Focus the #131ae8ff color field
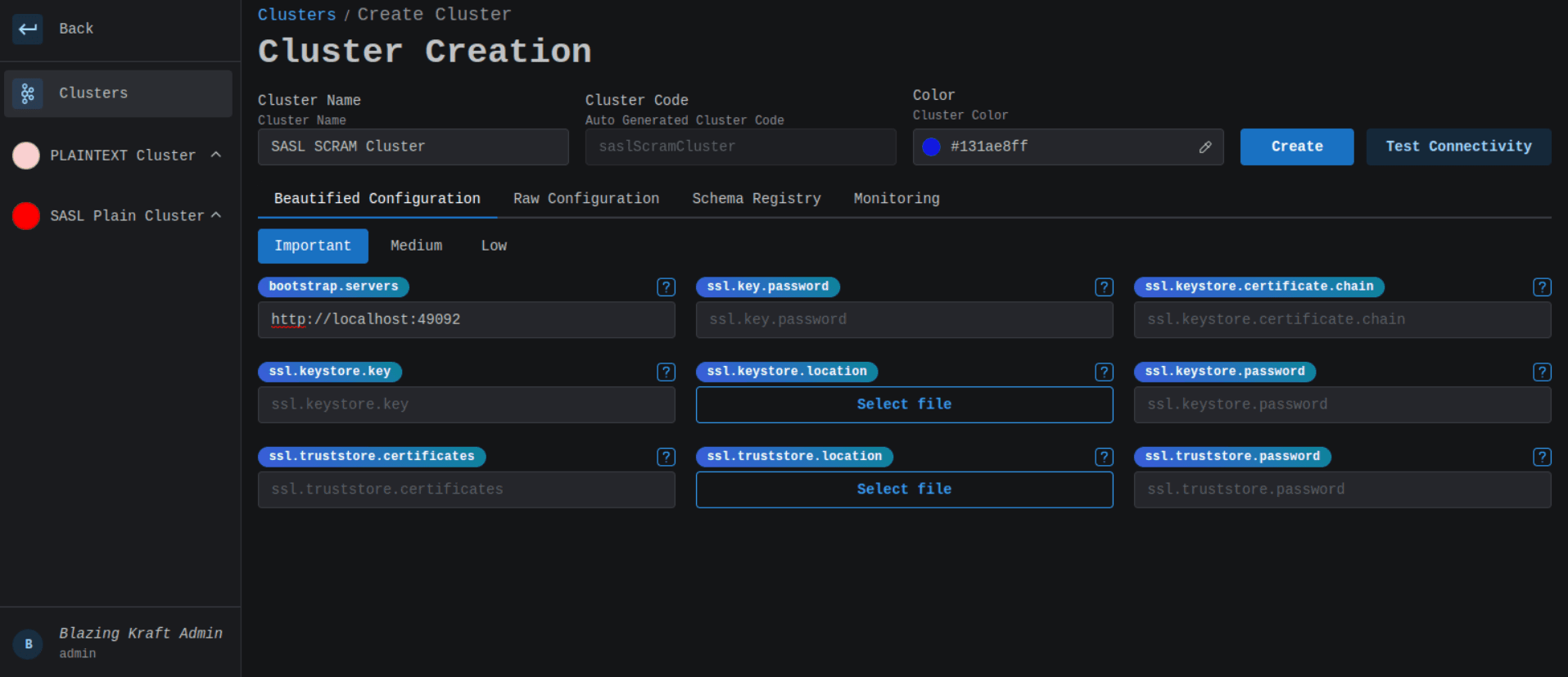 coord(1069,147)
